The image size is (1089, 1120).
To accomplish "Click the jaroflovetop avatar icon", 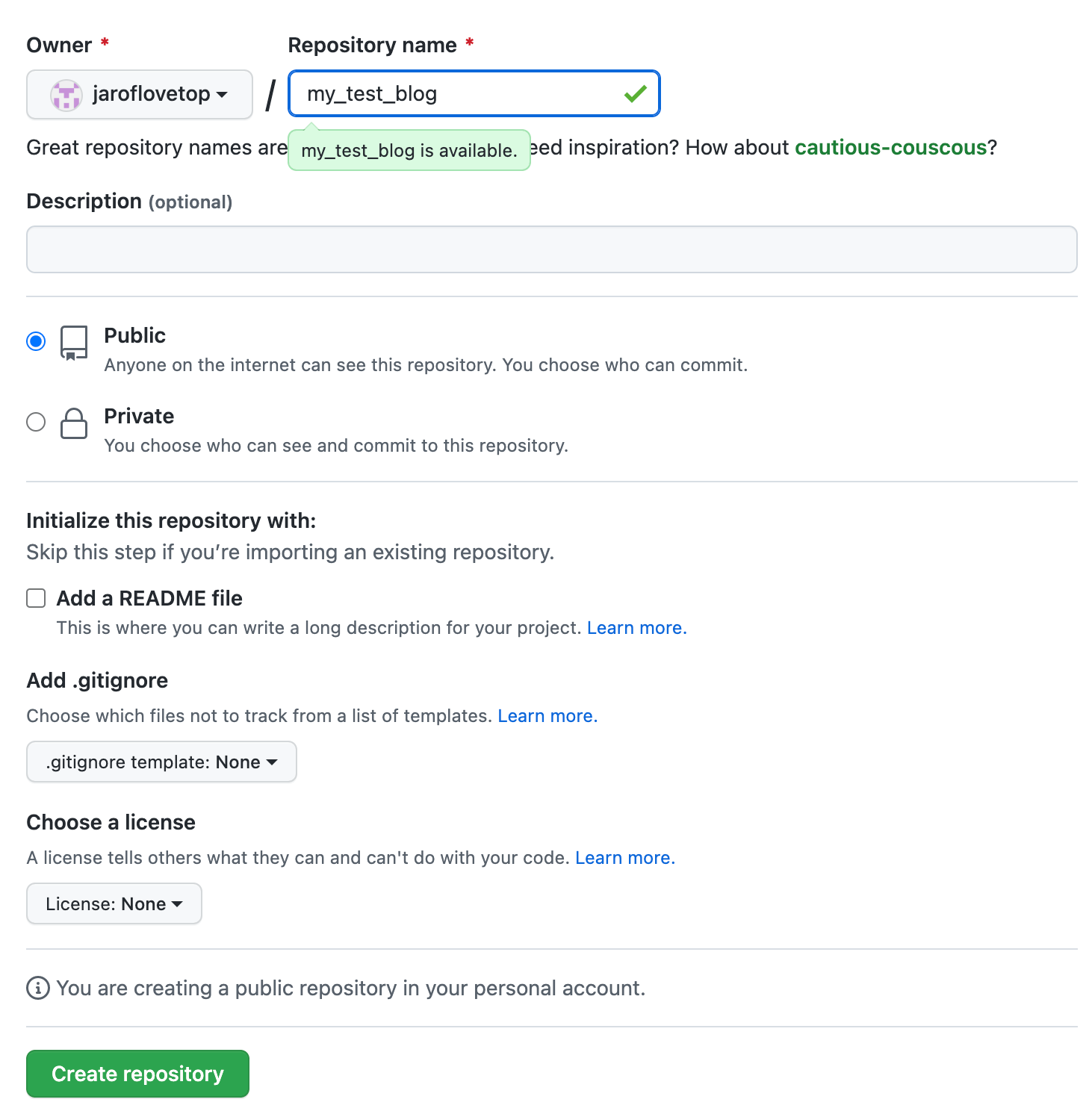I will [x=66, y=95].
